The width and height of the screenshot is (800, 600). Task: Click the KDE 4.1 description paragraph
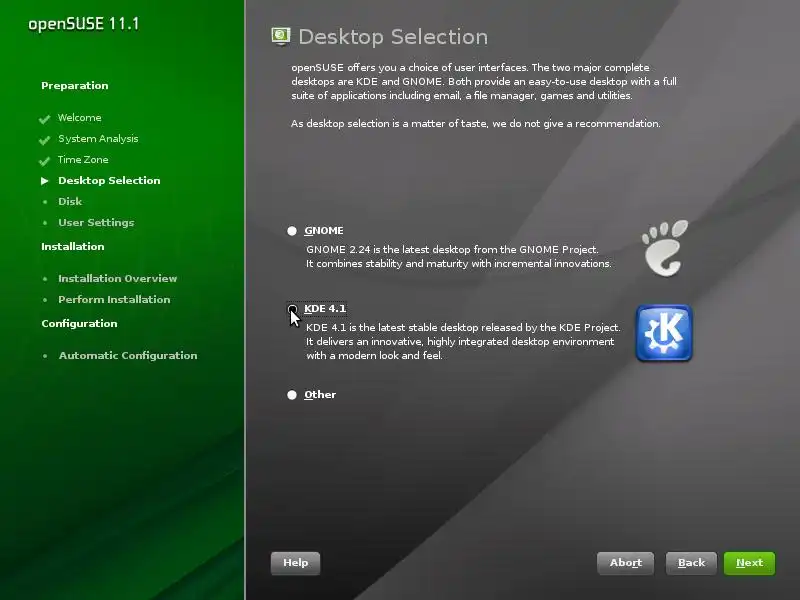click(x=463, y=341)
